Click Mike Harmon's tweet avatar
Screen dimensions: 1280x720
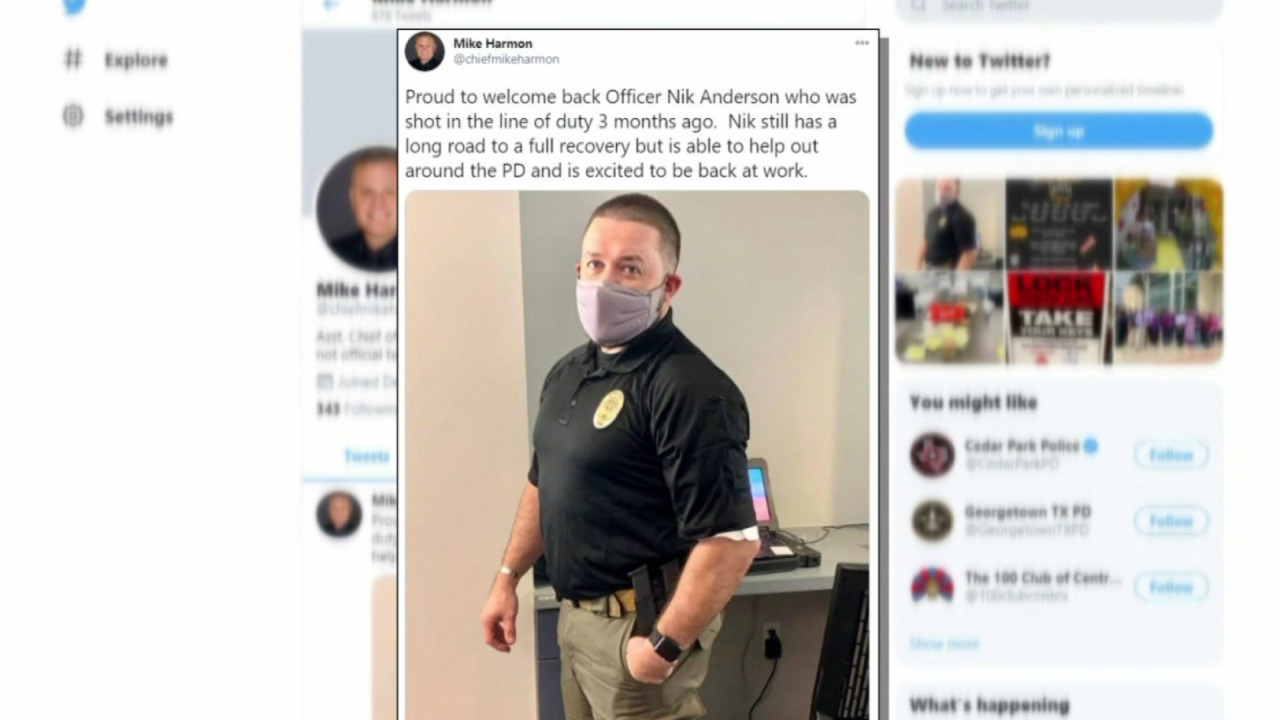coord(424,51)
